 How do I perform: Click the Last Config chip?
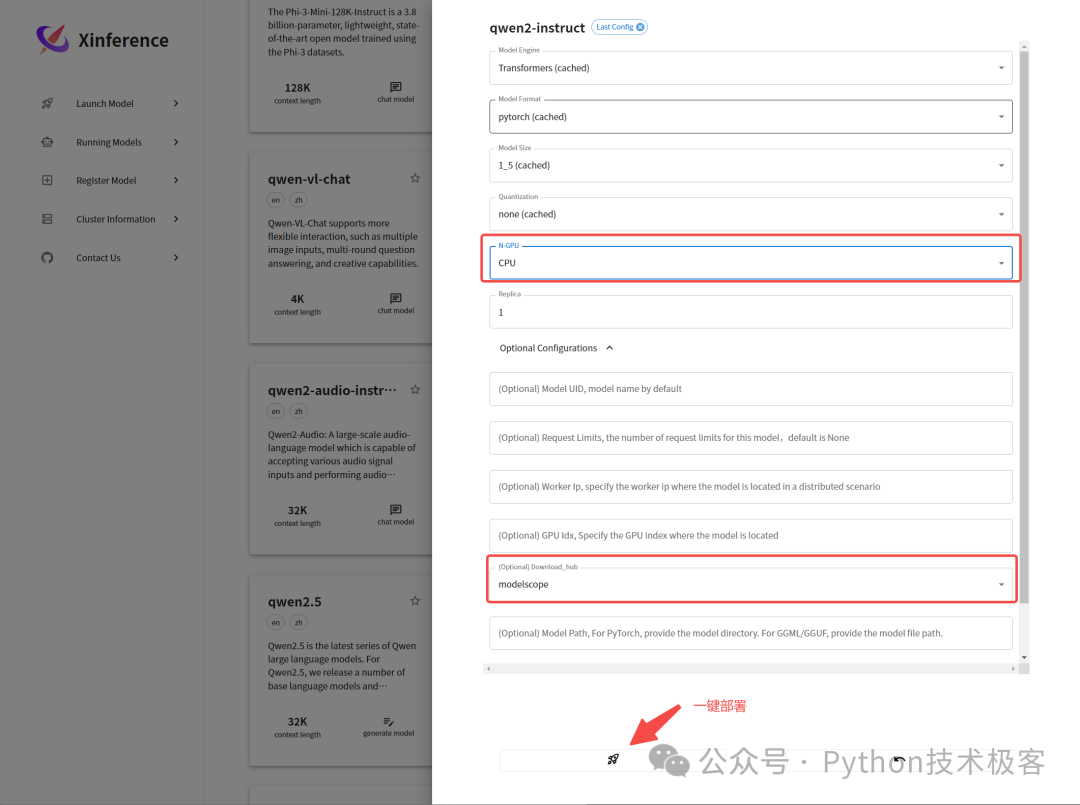(x=619, y=27)
